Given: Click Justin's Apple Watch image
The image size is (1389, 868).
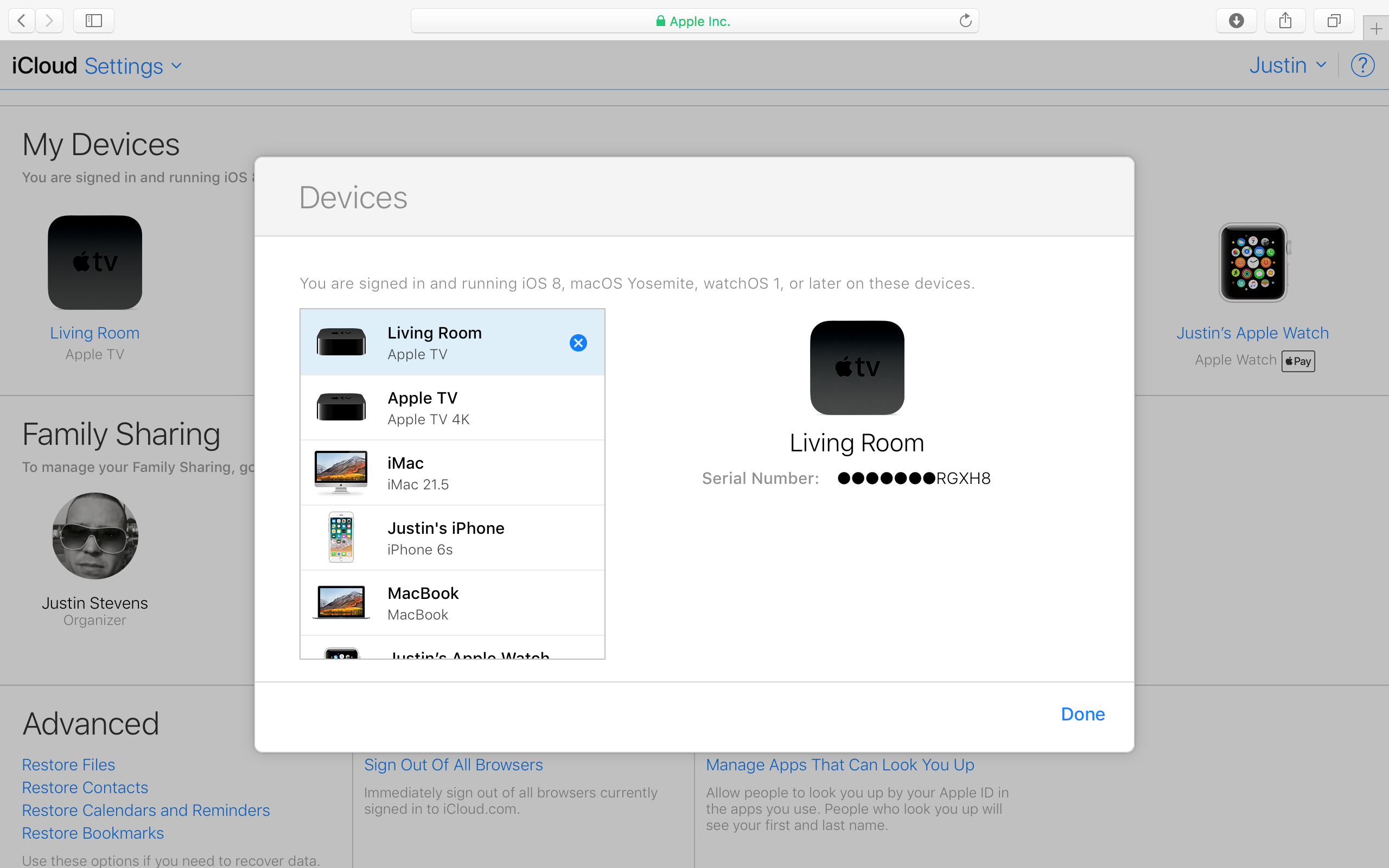Looking at the screenshot, I should point(1253,263).
